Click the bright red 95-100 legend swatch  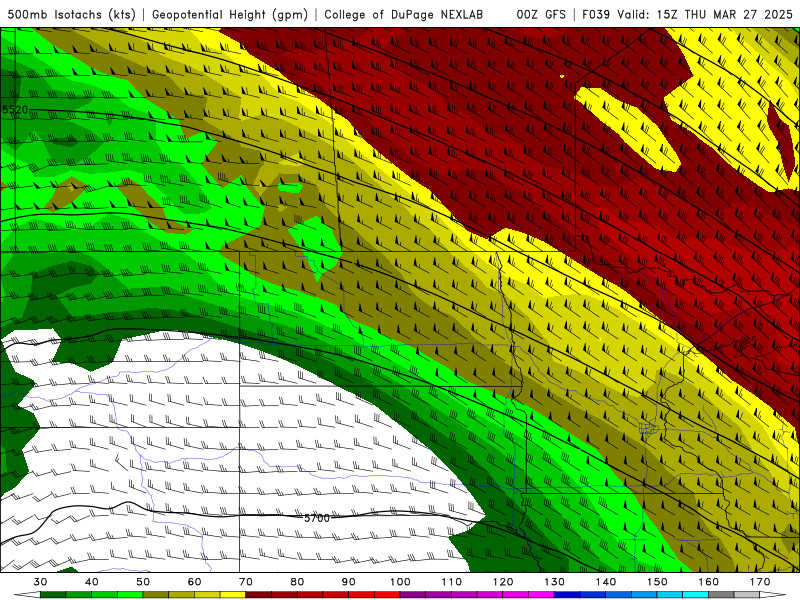click(387, 595)
